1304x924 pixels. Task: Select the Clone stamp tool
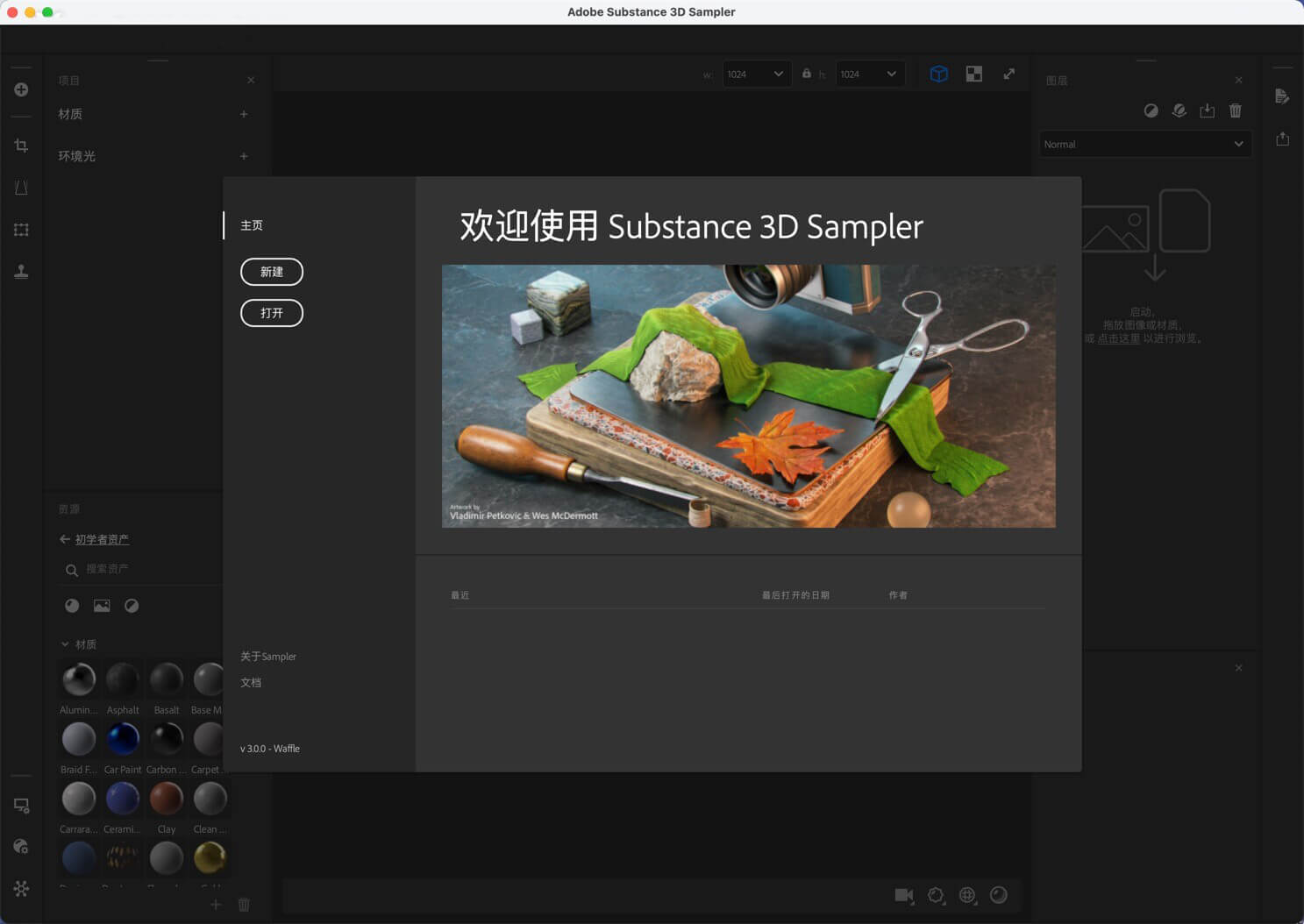21,272
